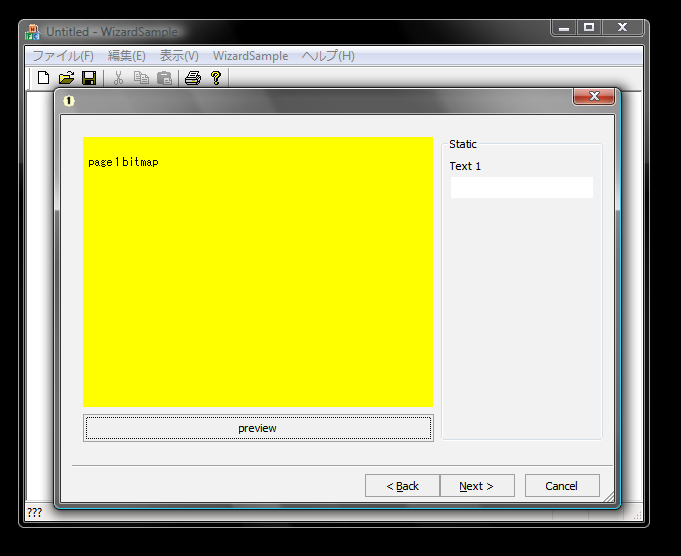The image size is (681, 556).
Task: Minimize the WizardSample main window
Action: click(x=564, y=27)
